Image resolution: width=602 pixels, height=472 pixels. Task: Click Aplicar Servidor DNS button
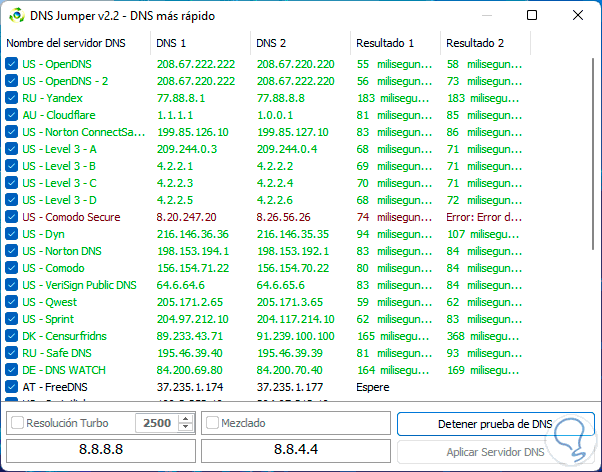click(496, 452)
